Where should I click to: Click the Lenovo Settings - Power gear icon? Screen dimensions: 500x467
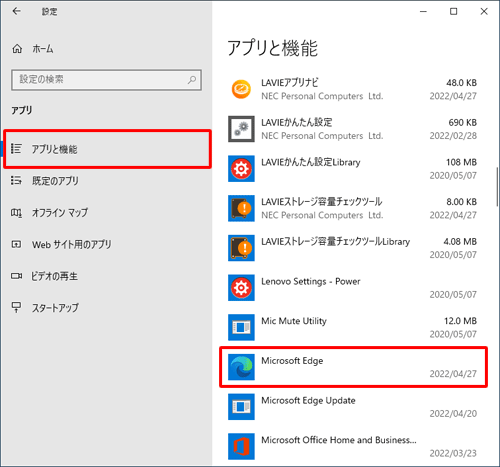click(x=241, y=288)
